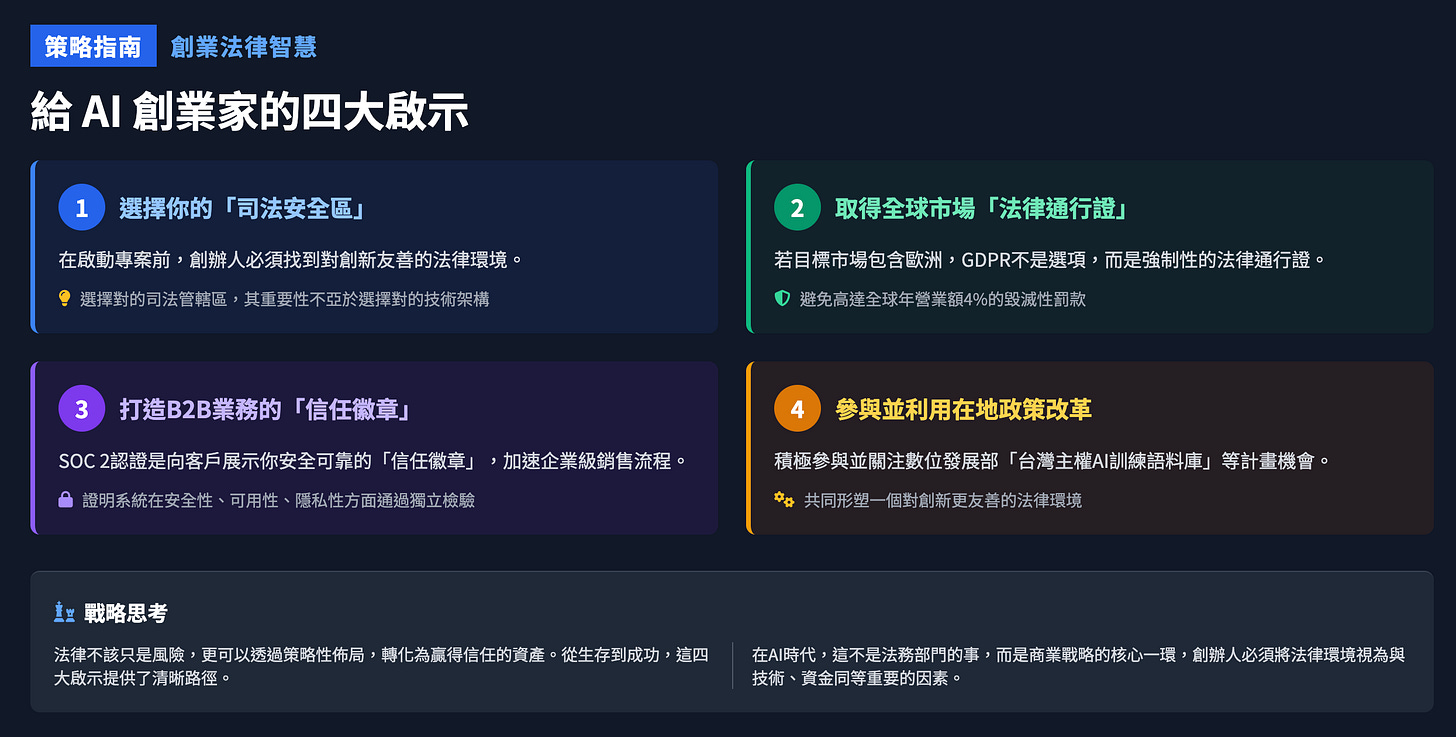The width and height of the screenshot is (1456, 737).
Task: Click the orange number 4 circle
Action: [797, 408]
